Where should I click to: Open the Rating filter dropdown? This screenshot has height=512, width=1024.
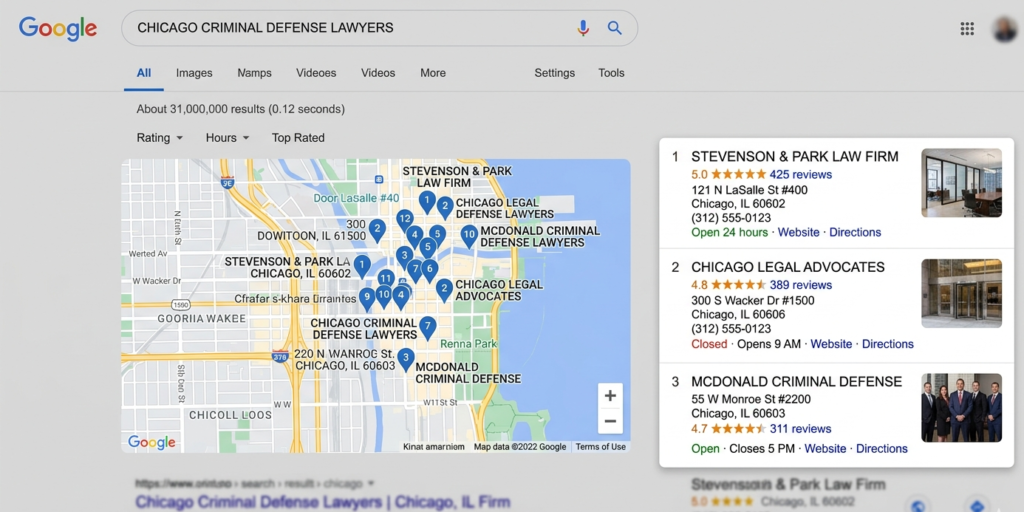tap(159, 138)
